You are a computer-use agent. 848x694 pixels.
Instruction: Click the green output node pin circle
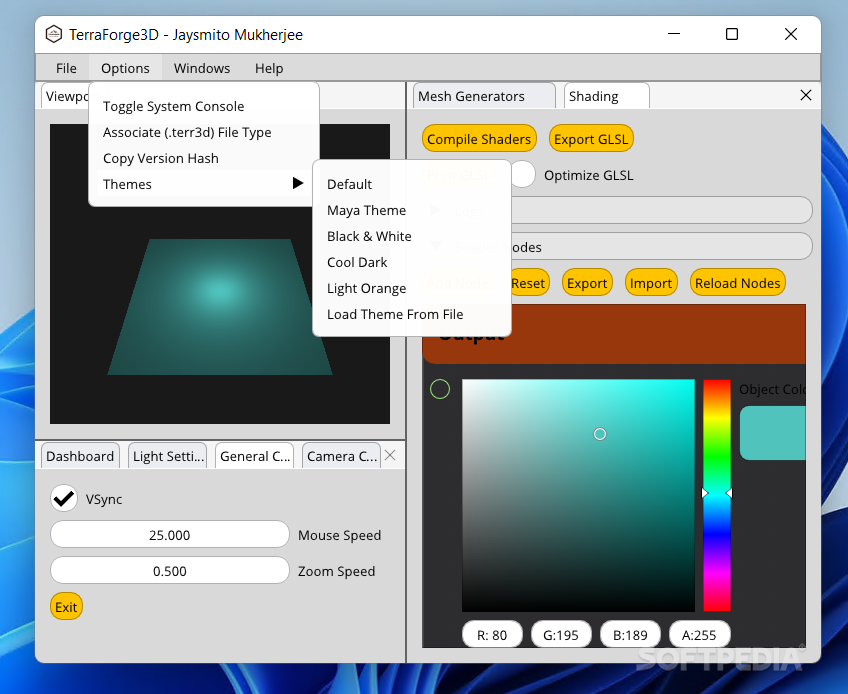click(440, 389)
